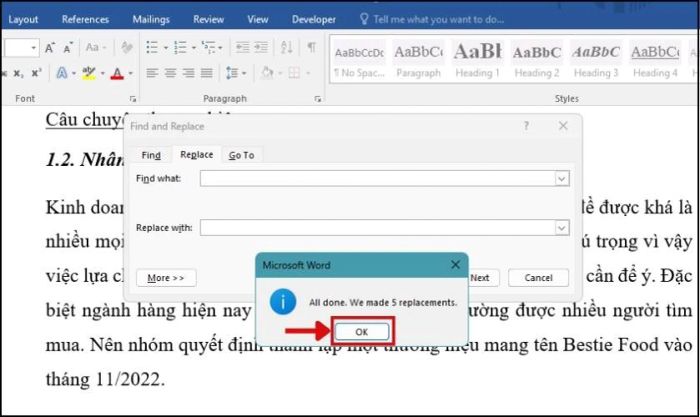This screenshot has width=700, height=417.
Task: Apply Superscript formatting
Action: coord(36,73)
